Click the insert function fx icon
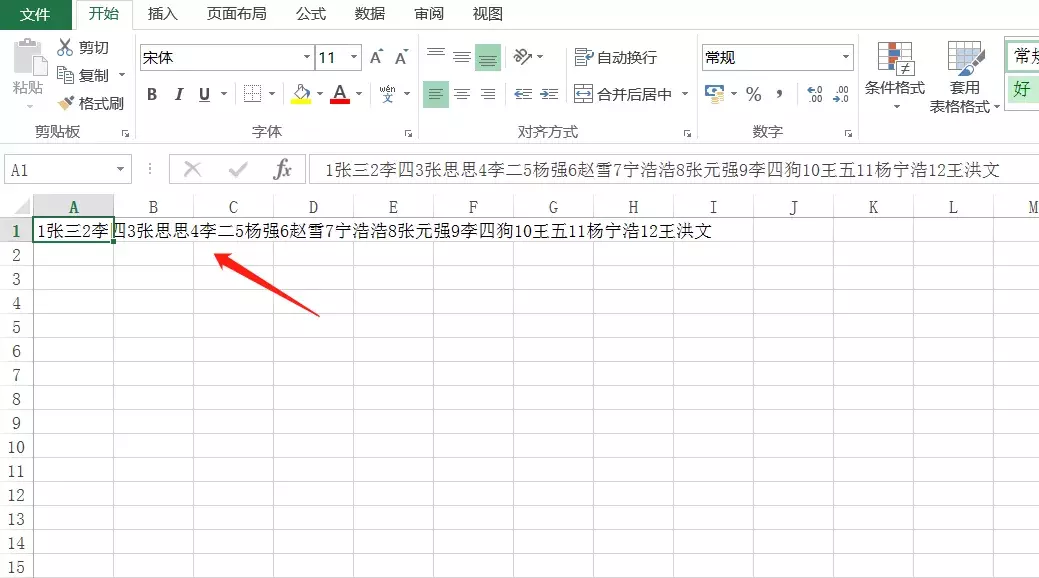 [283, 170]
